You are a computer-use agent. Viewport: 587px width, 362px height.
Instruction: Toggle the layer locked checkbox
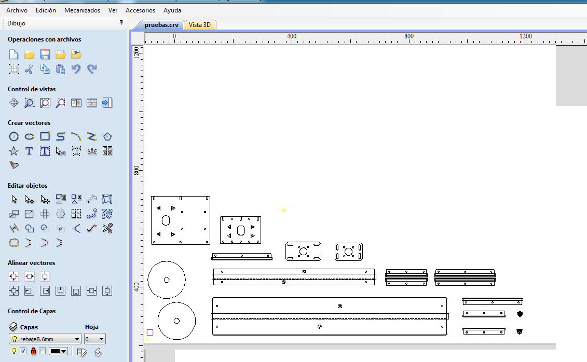point(42,351)
